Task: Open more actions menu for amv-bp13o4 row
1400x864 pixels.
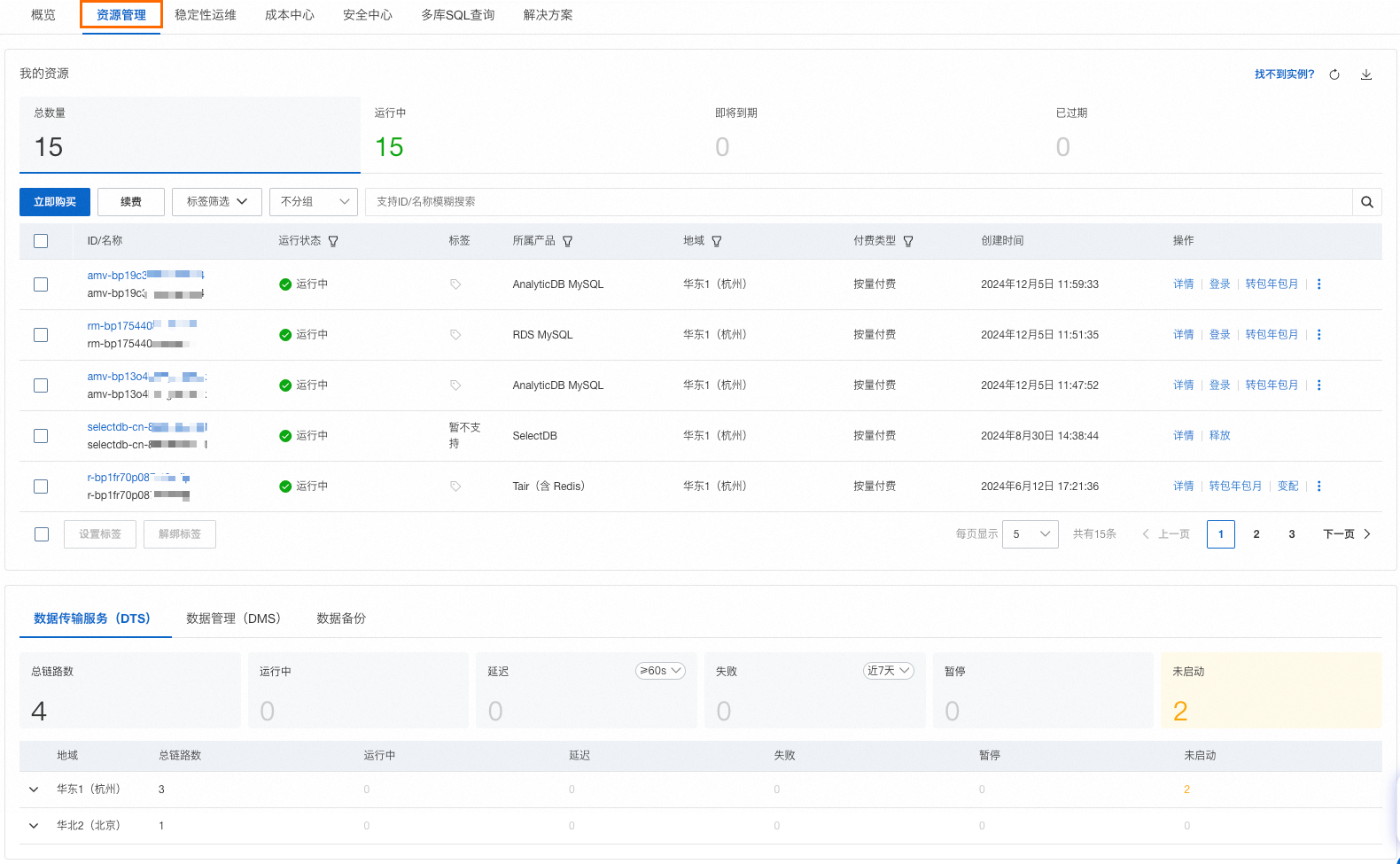Action: click(x=1319, y=385)
